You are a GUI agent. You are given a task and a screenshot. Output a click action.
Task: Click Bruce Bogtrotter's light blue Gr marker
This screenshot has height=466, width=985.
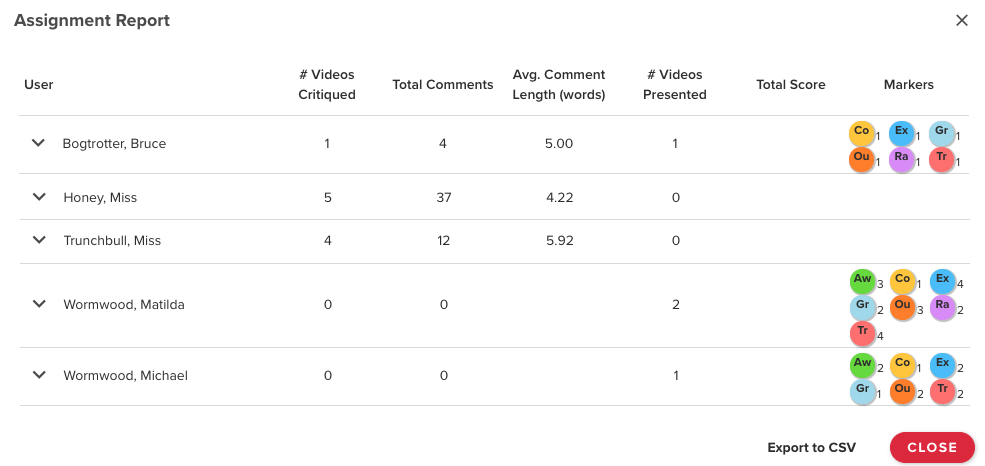pyautogui.click(x=942, y=134)
